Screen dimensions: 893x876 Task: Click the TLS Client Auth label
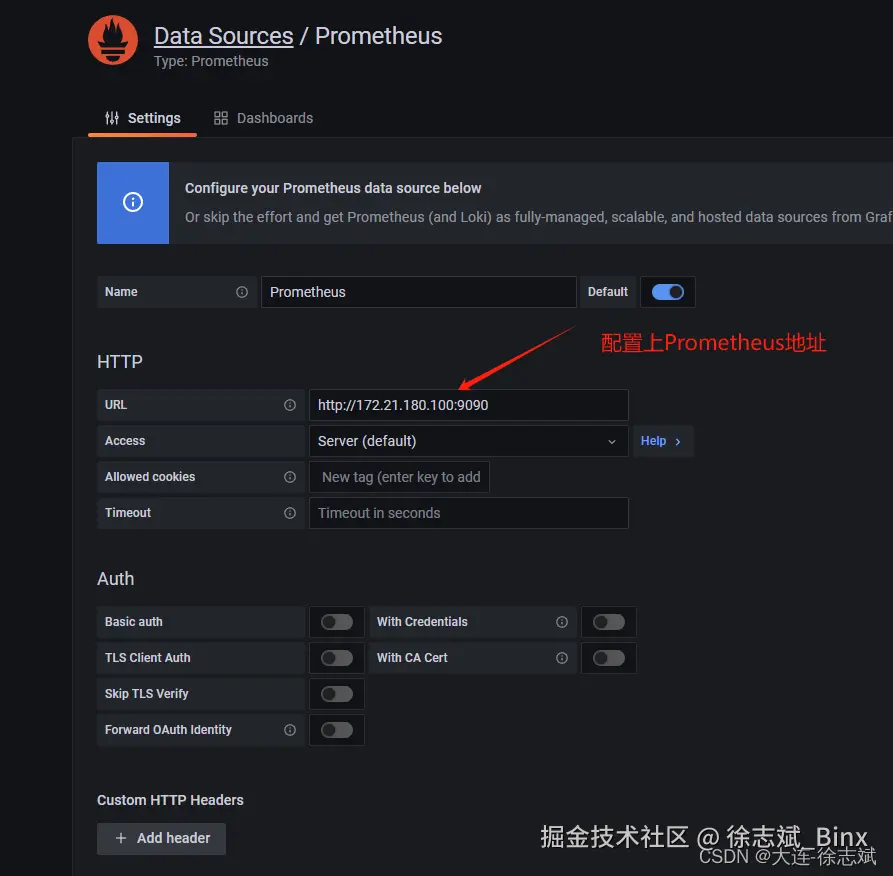pyautogui.click(x=148, y=658)
